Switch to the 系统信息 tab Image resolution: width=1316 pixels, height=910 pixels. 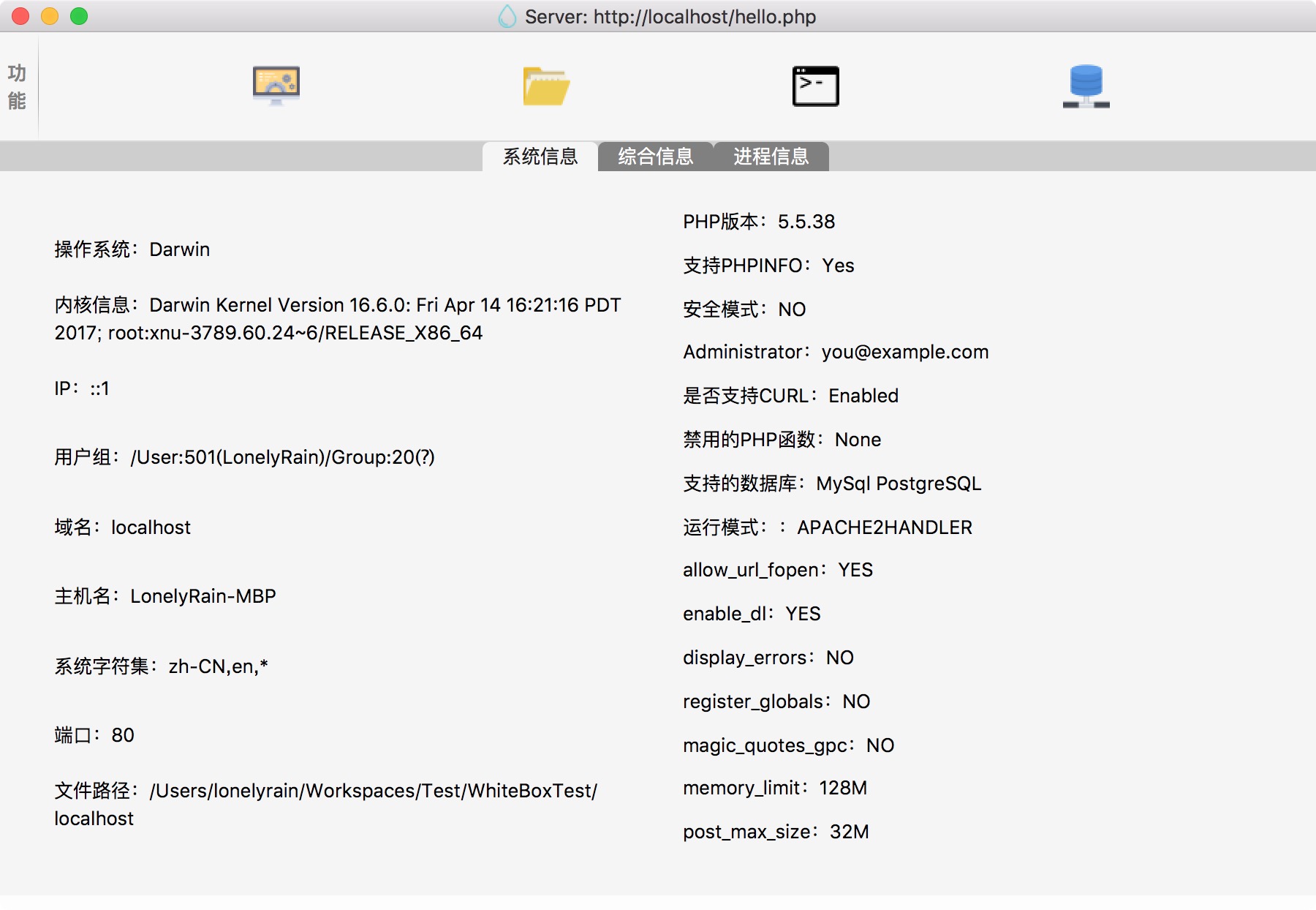540,157
